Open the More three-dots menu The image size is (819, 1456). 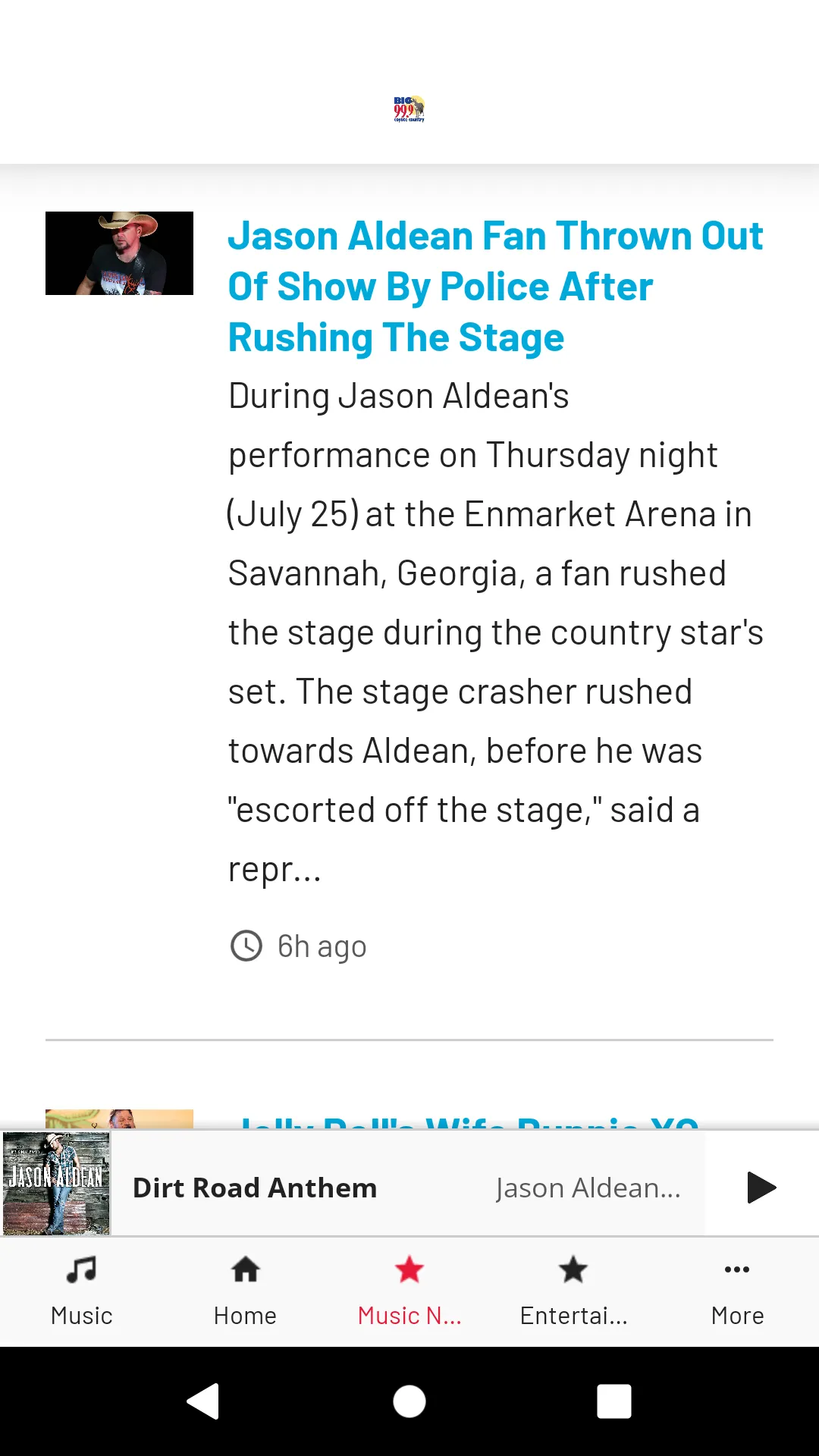(x=737, y=1269)
